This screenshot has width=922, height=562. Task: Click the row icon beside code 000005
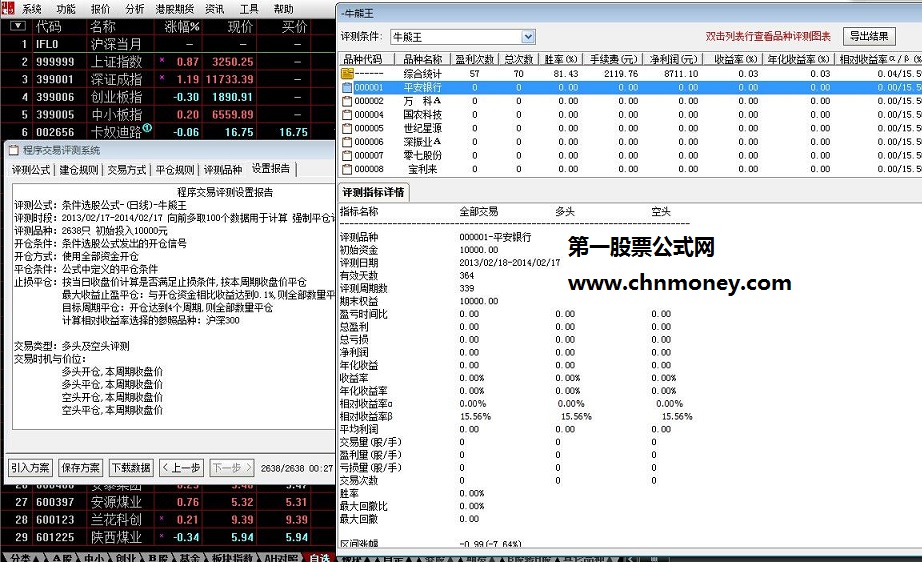coord(347,128)
